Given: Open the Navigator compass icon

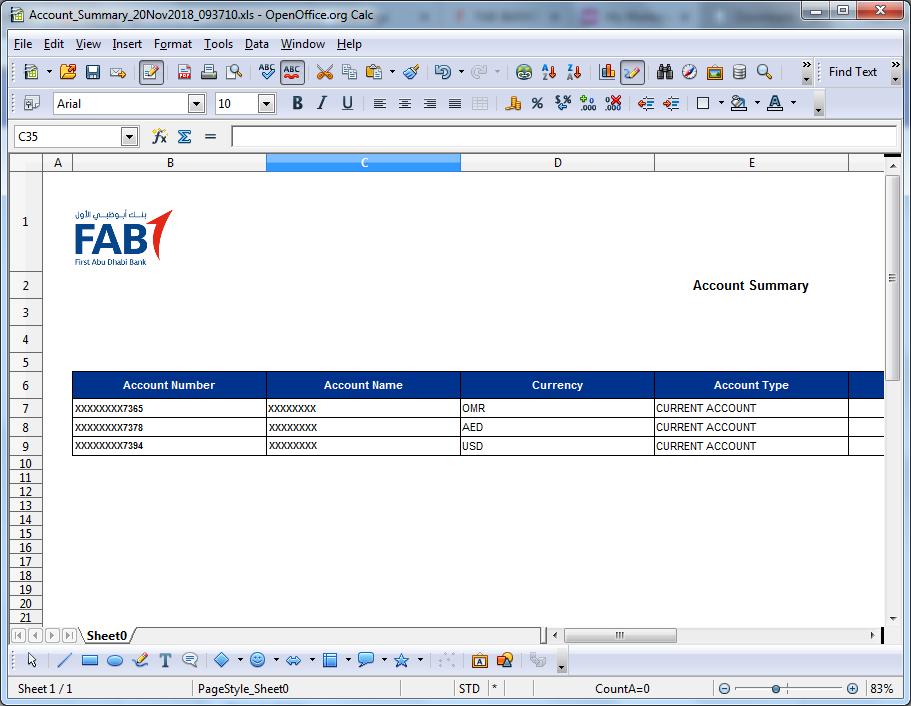Looking at the screenshot, I should (690, 72).
